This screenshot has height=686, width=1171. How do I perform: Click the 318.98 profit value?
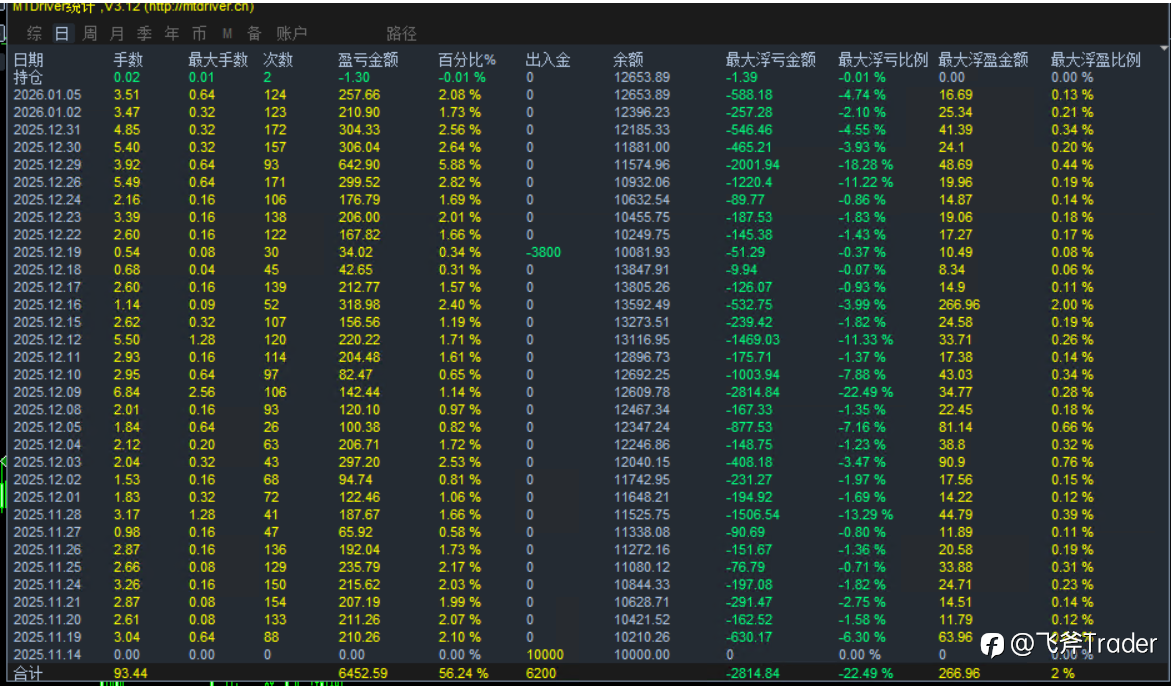coord(359,305)
